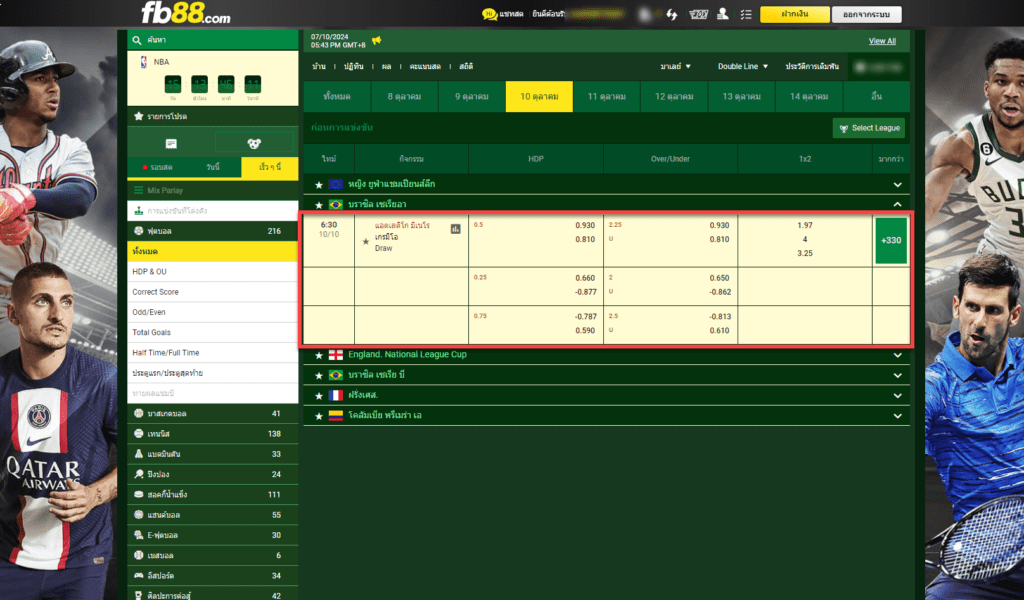This screenshot has height=600, width=1024.
Task: Expand the Colombia Primera A chevron
Action: click(897, 417)
